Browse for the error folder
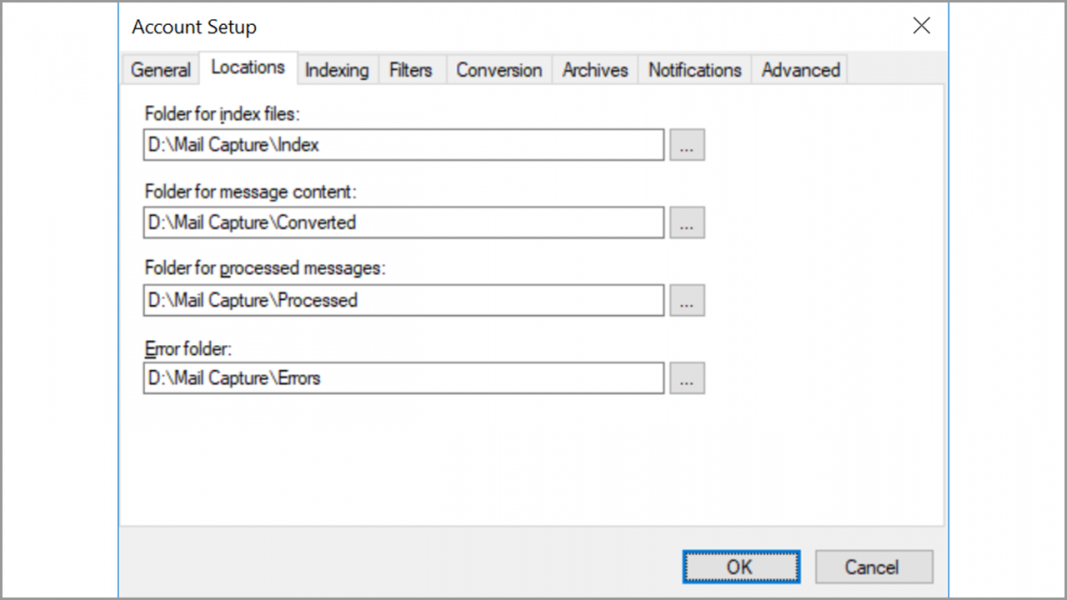This screenshot has width=1067, height=600. pyautogui.click(x=686, y=379)
